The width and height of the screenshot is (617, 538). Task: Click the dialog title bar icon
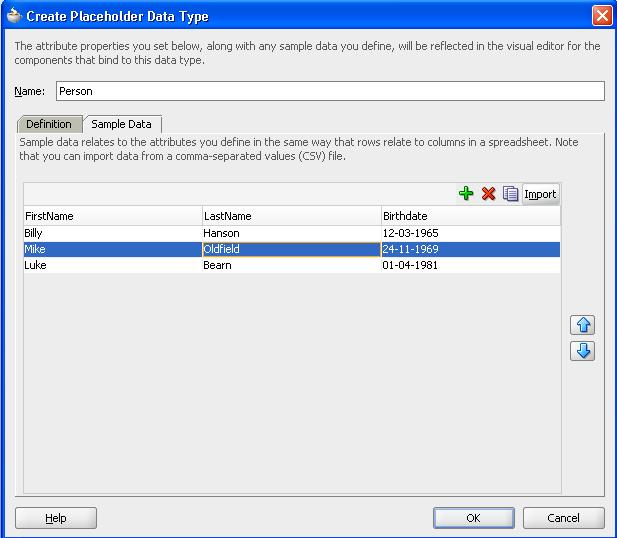[x=13, y=15]
